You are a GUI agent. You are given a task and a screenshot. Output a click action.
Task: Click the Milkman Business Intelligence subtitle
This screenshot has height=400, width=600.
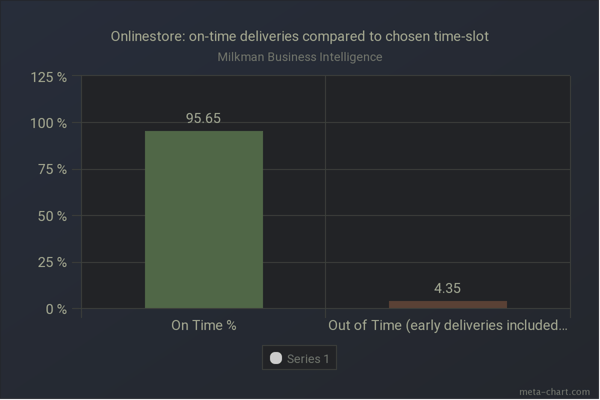[300, 57]
